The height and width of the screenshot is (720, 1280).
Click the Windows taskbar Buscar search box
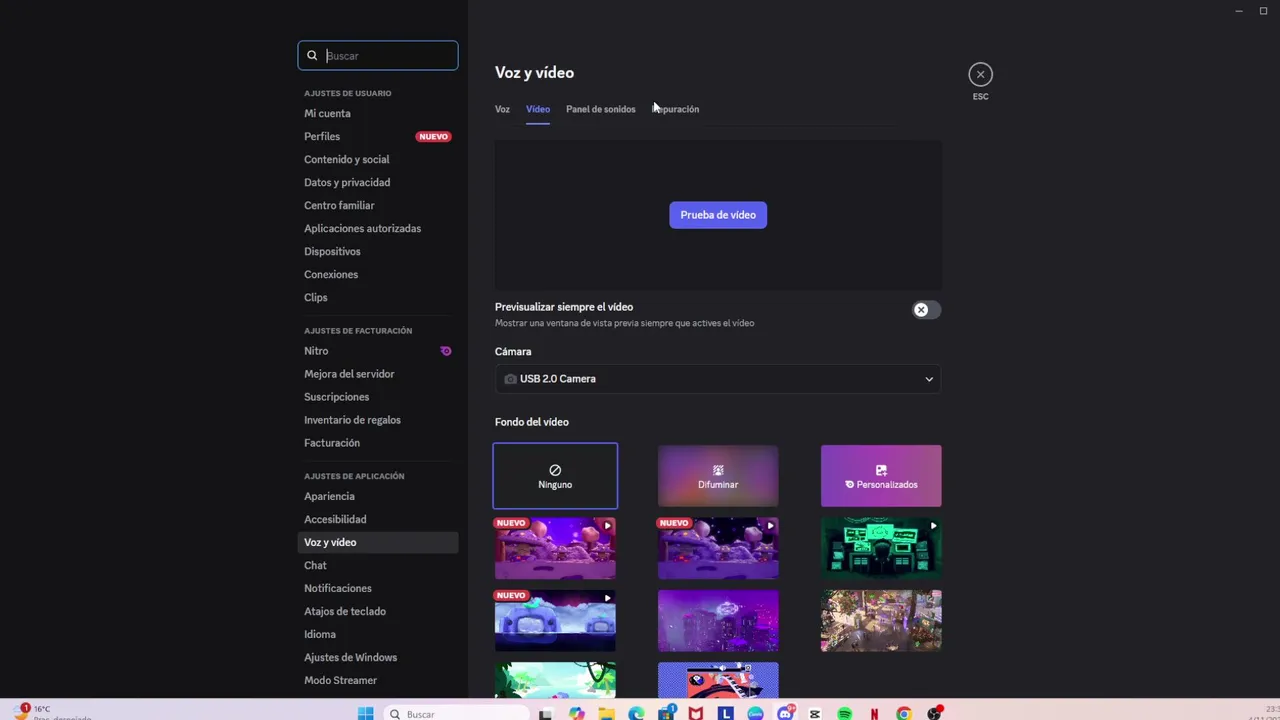tap(456, 713)
